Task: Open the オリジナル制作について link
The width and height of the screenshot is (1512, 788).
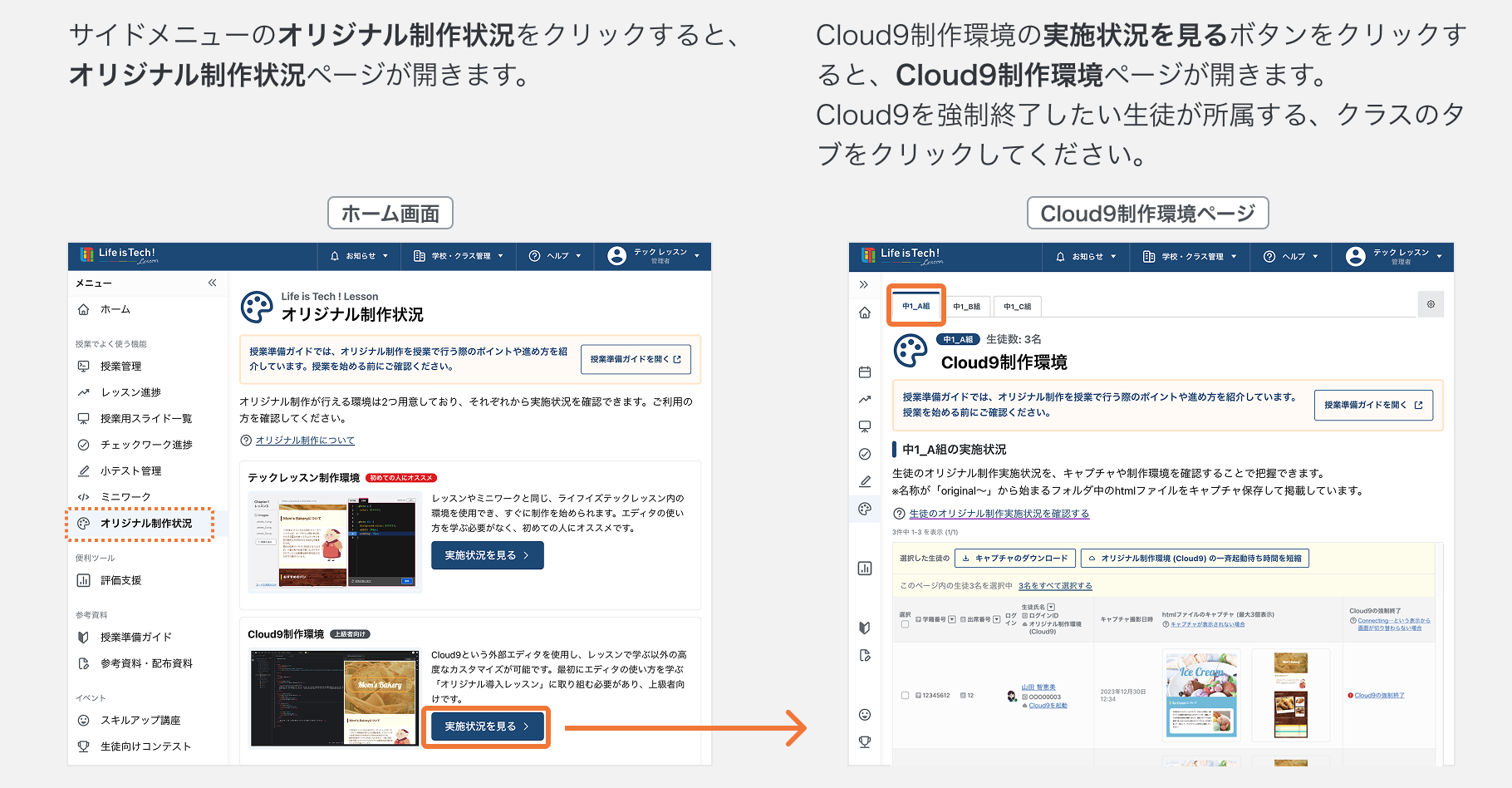Action: pos(305,441)
